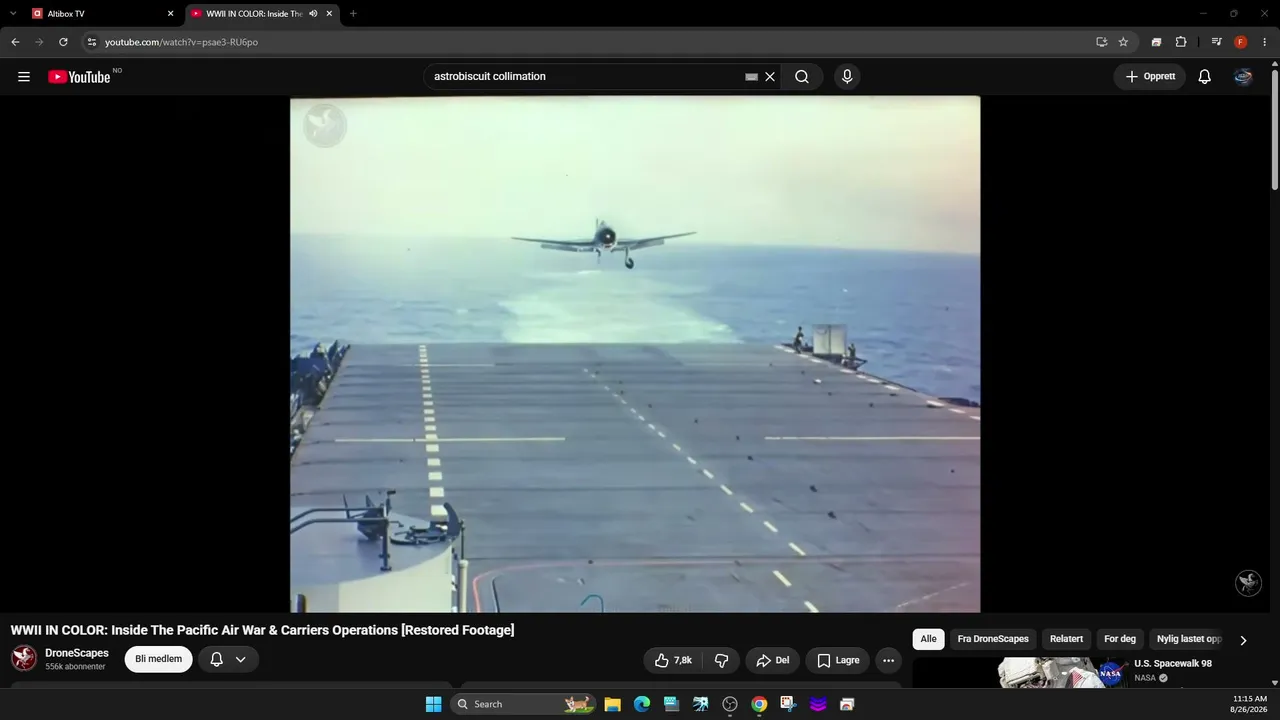Click the channel watermark in the video corner
The image size is (1280, 720).
pos(1248,583)
